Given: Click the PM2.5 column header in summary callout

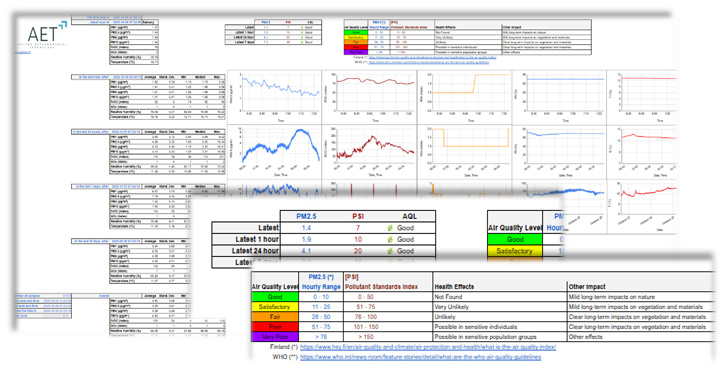Looking at the screenshot, I should [x=306, y=216].
